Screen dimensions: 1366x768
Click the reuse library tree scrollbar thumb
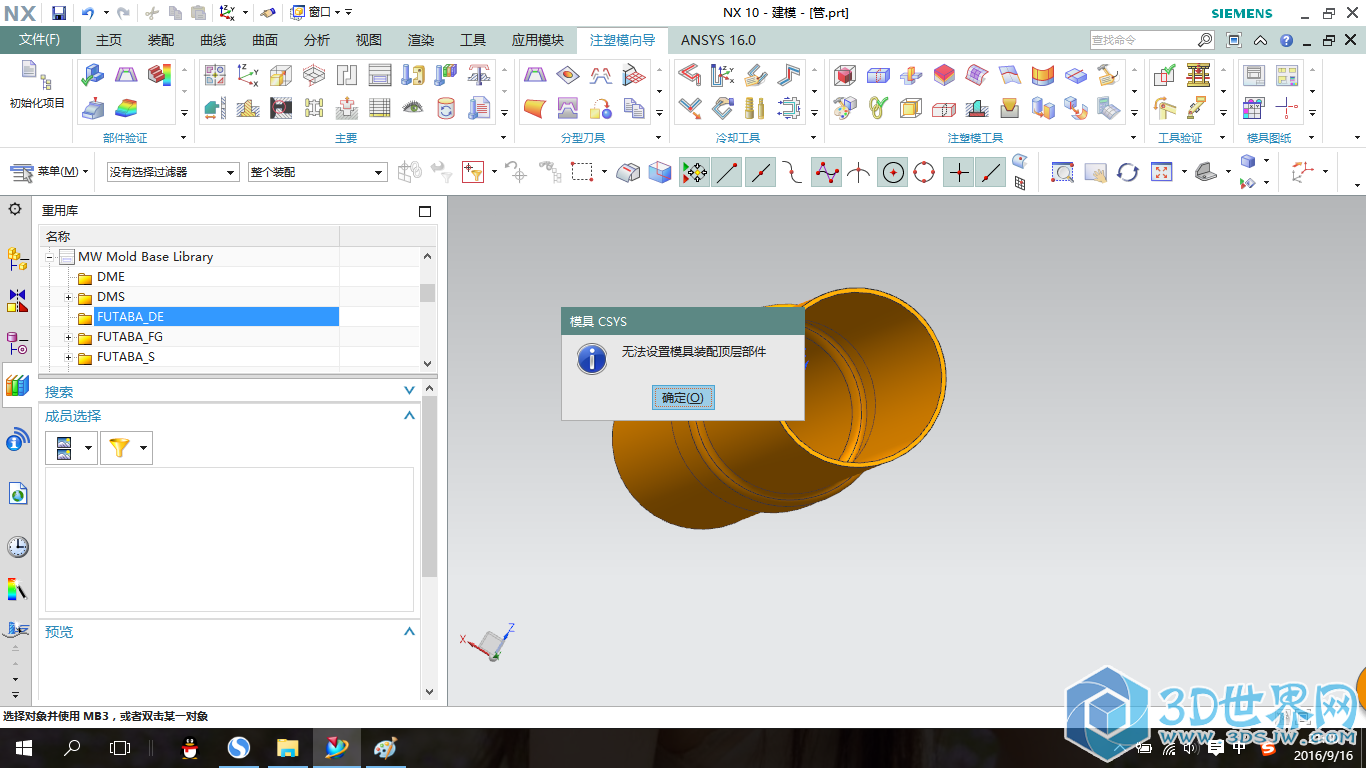[428, 292]
